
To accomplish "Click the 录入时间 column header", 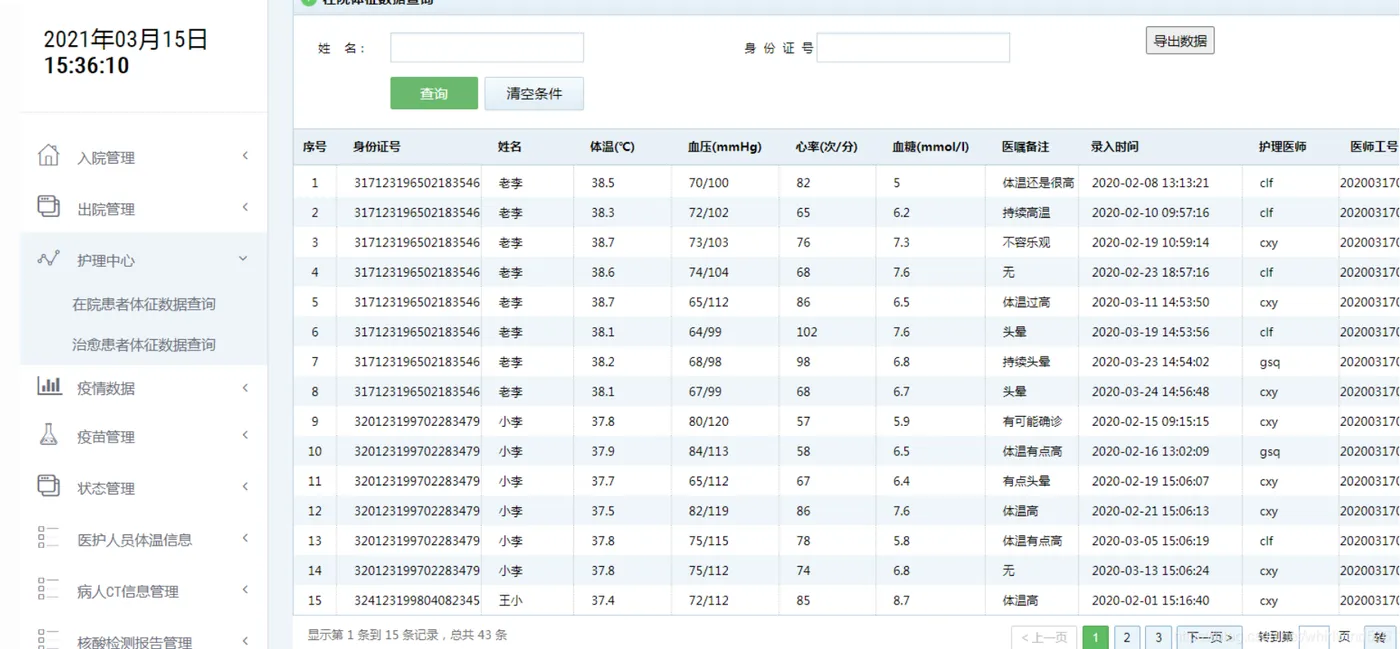I will [x=1114, y=147].
